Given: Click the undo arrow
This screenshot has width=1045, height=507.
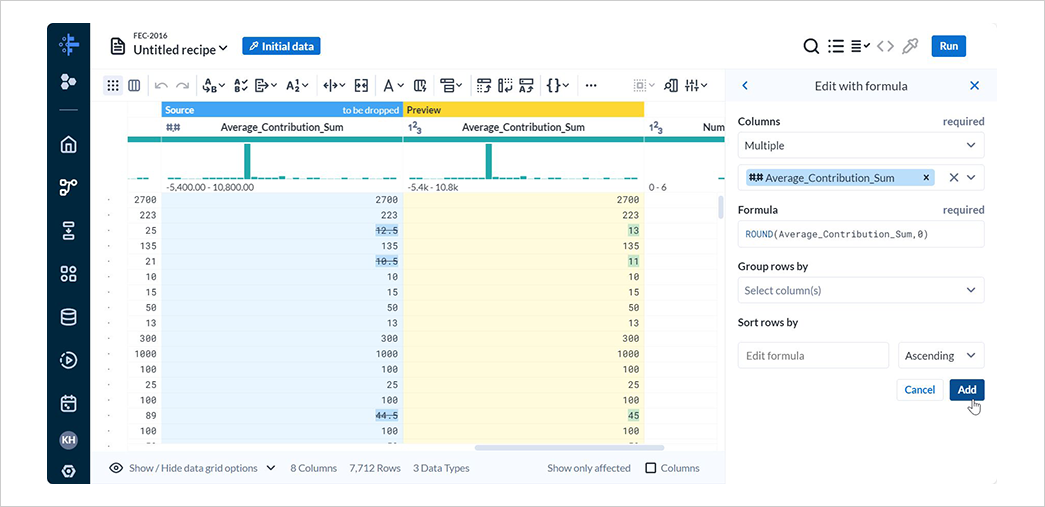Looking at the screenshot, I should click(x=161, y=85).
